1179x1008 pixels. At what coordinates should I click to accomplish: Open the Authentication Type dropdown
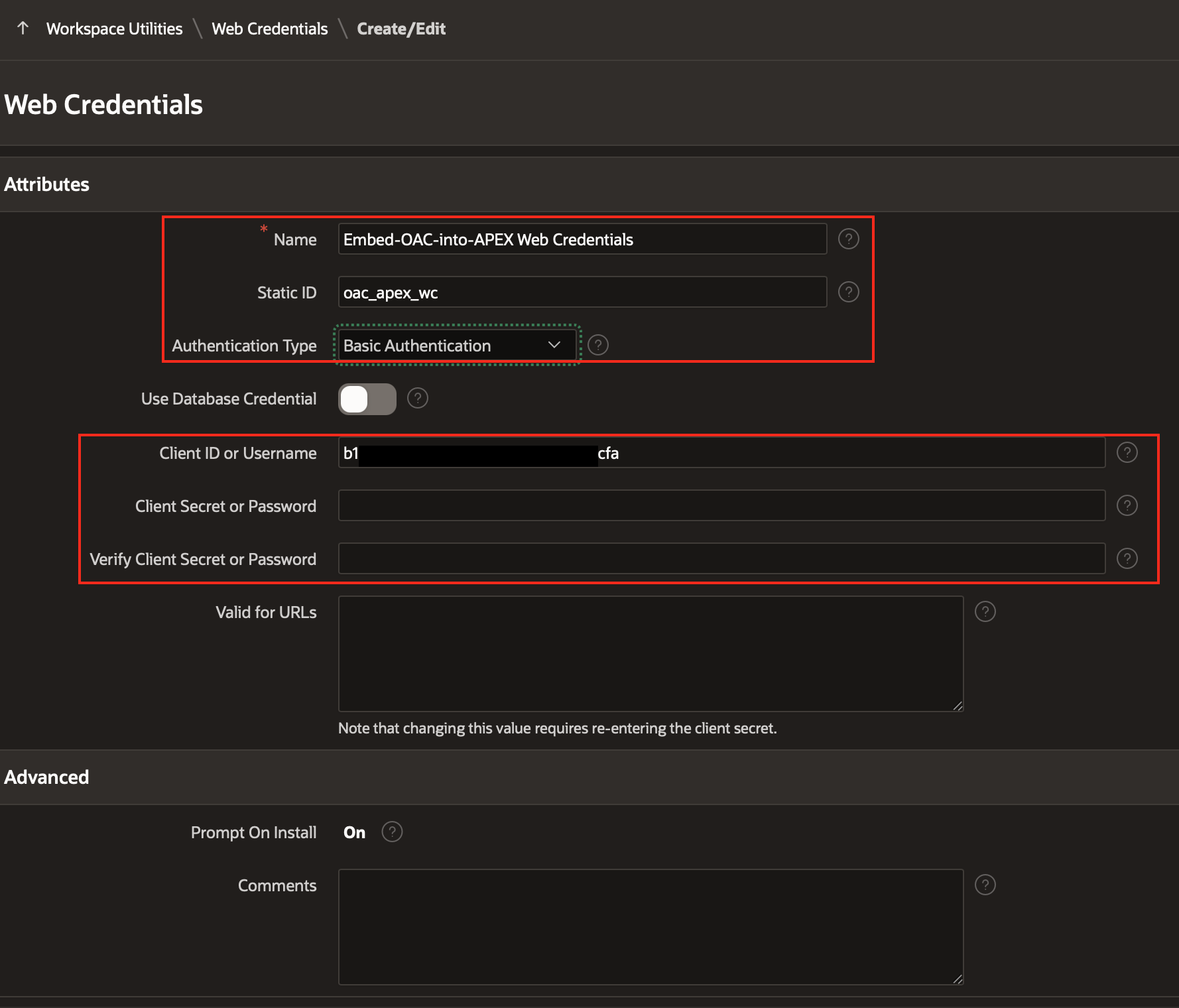(457, 345)
